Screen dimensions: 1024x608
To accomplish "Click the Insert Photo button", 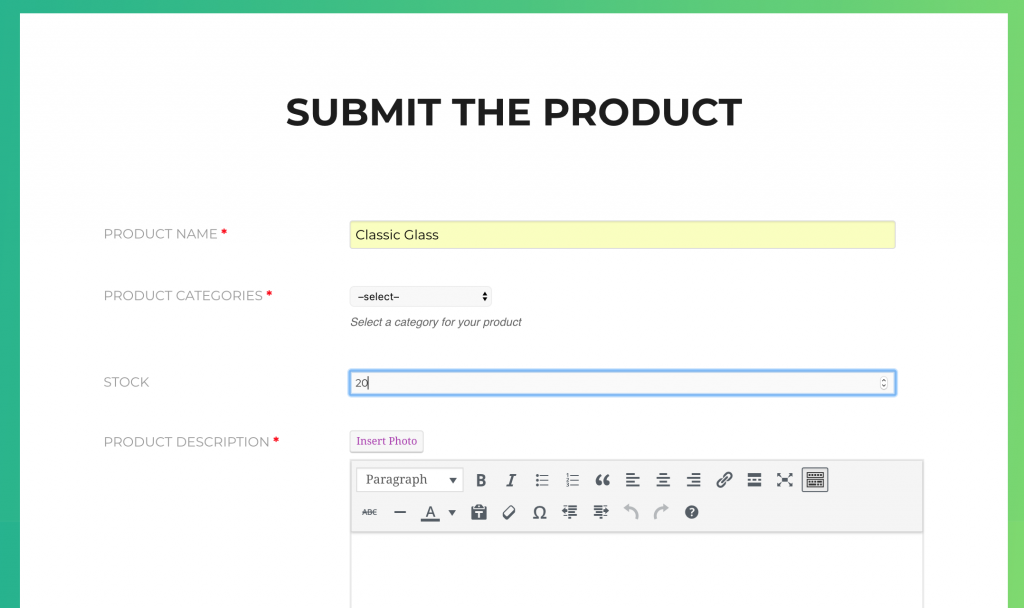I will (x=386, y=441).
